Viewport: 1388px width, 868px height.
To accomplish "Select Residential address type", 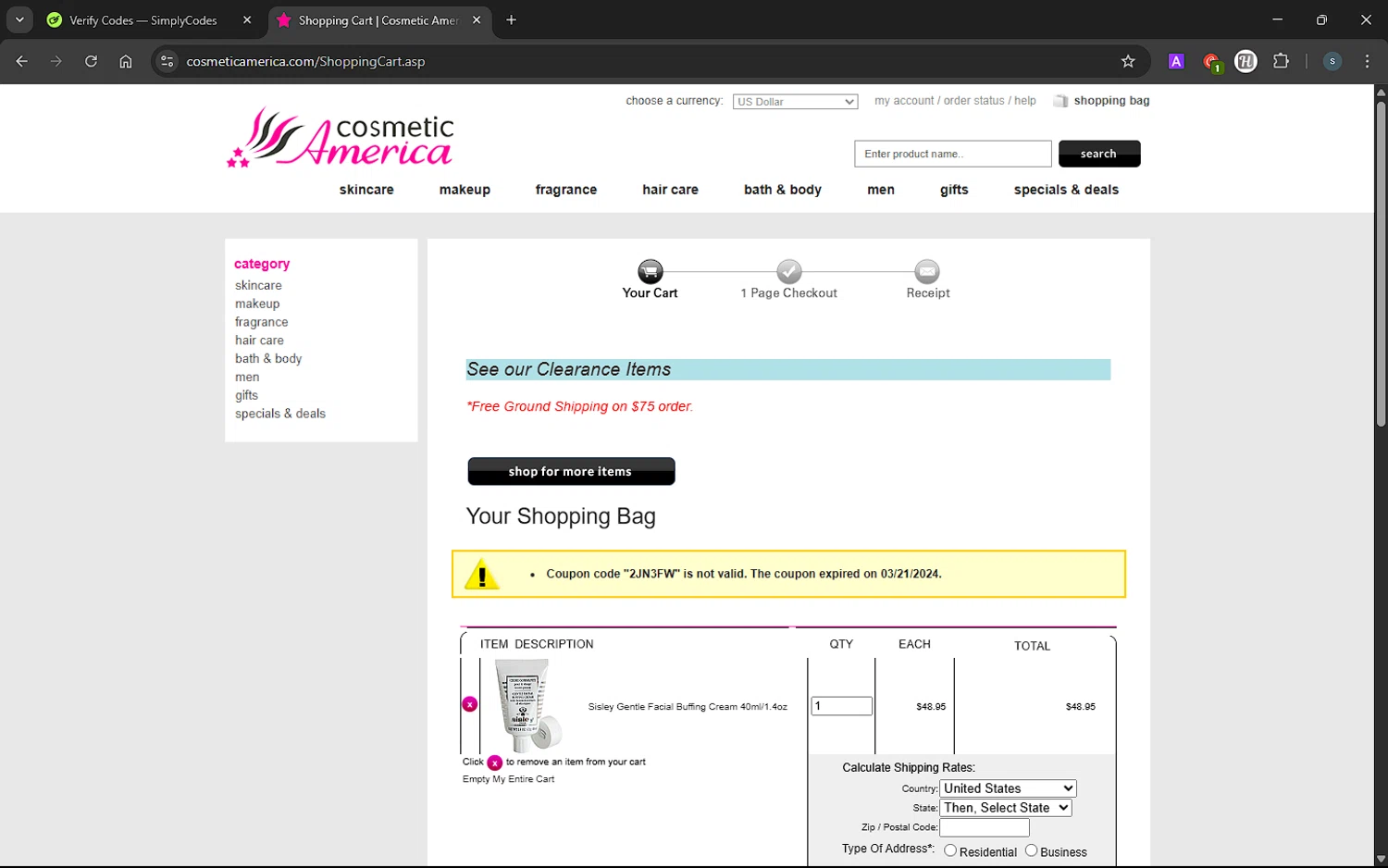I will click(x=950, y=850).
